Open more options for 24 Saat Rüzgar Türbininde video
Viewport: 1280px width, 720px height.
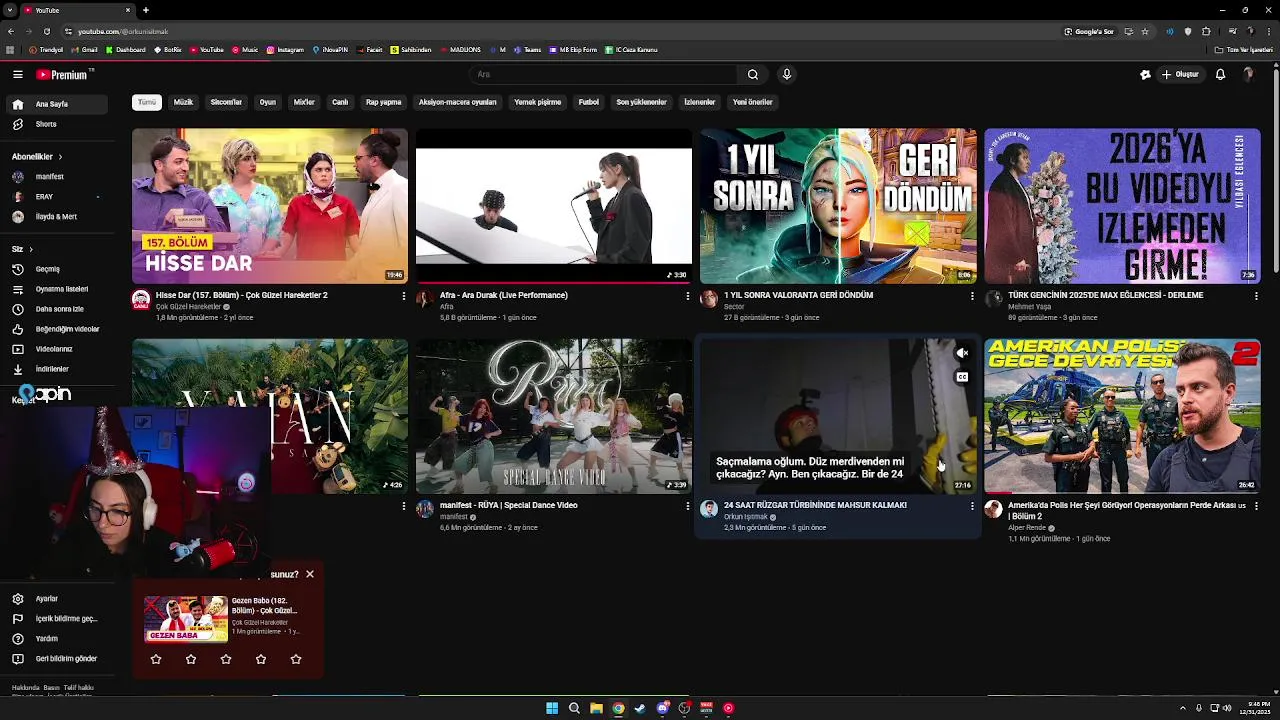971,506
